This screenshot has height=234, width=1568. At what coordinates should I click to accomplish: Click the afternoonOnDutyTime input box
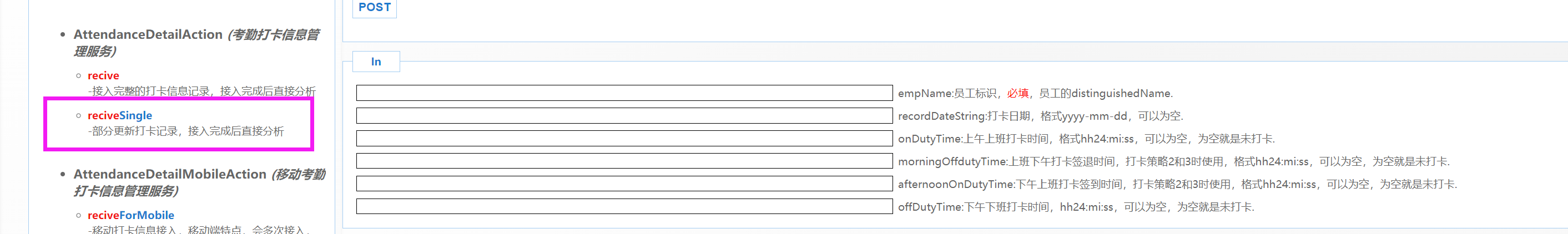624,184
